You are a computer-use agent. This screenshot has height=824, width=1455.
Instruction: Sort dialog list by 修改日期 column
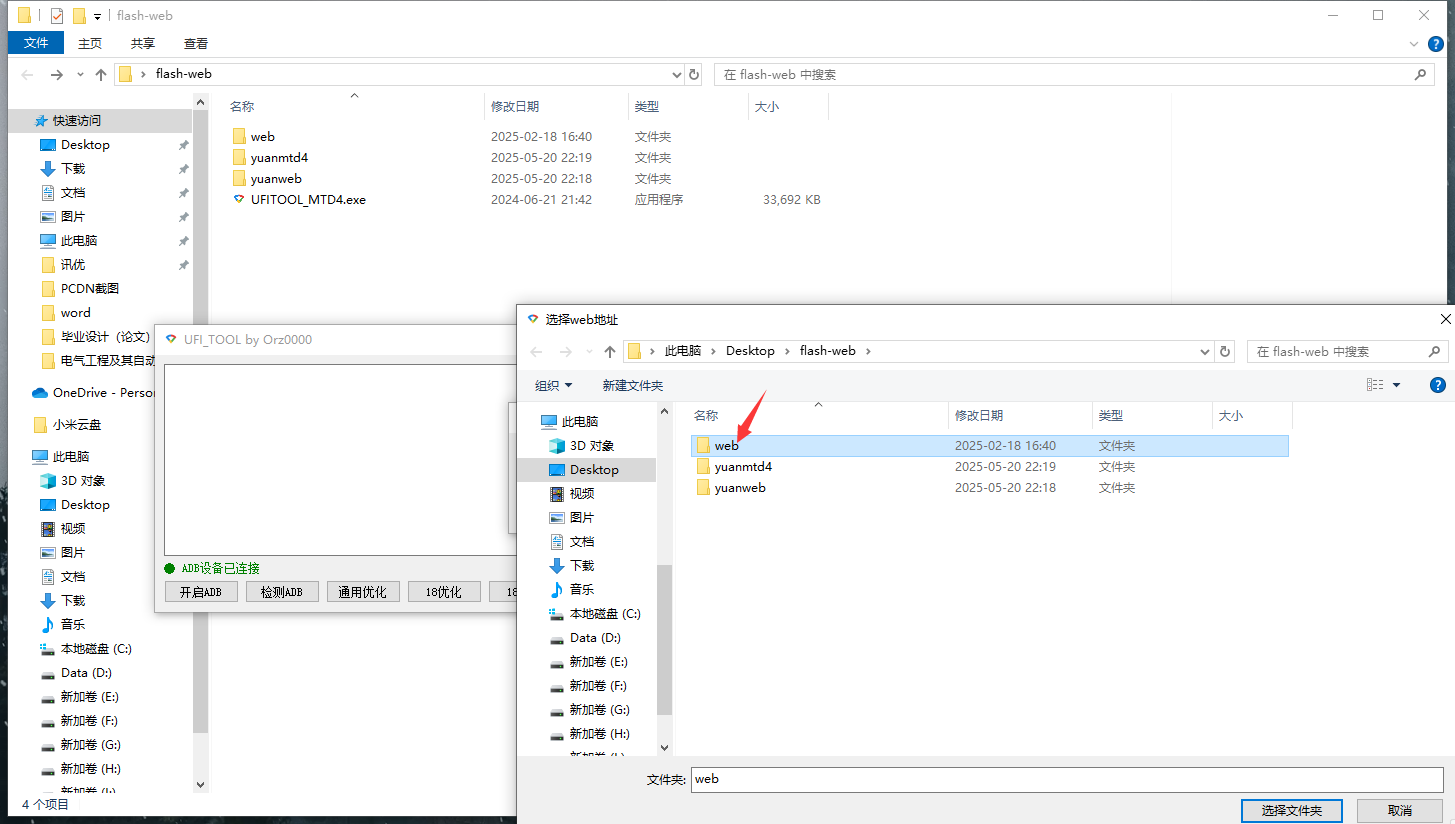(979, 416)
